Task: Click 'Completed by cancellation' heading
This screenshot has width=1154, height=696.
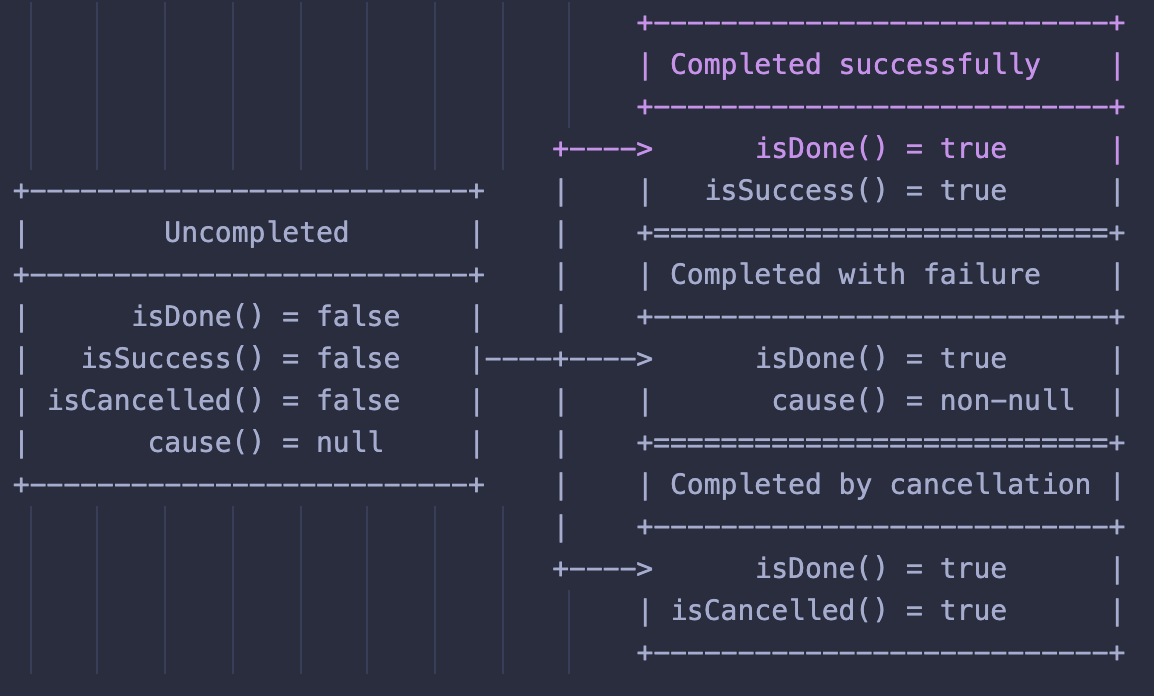Action: 880,485
